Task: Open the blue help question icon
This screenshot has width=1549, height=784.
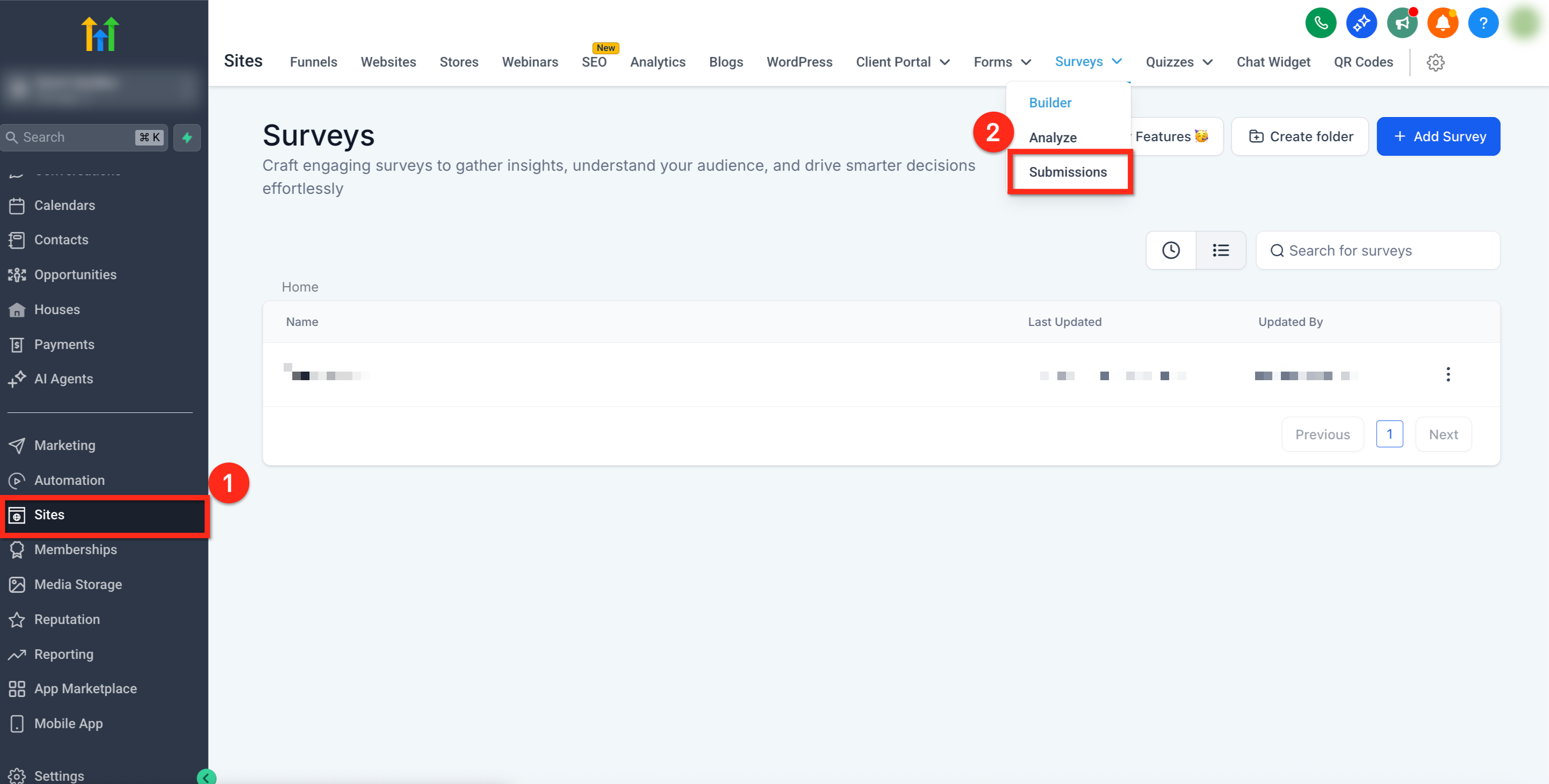Action: pyautogui.click(x=1483, y=23)
